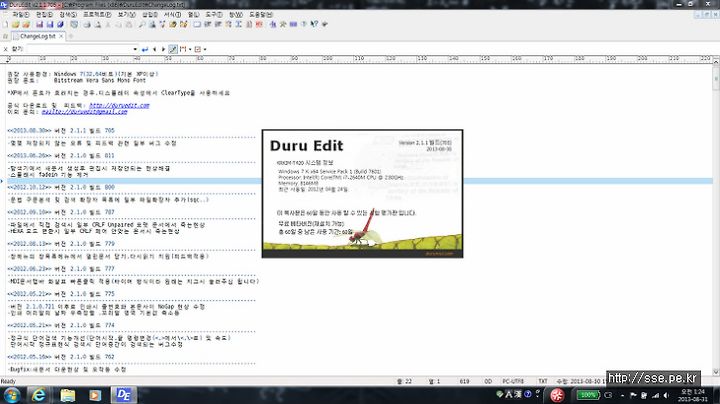The width and height of the screenshot is (720, 404).
Task: Click the question-arrow context help toolbar icon
Action: pos(314,24)
